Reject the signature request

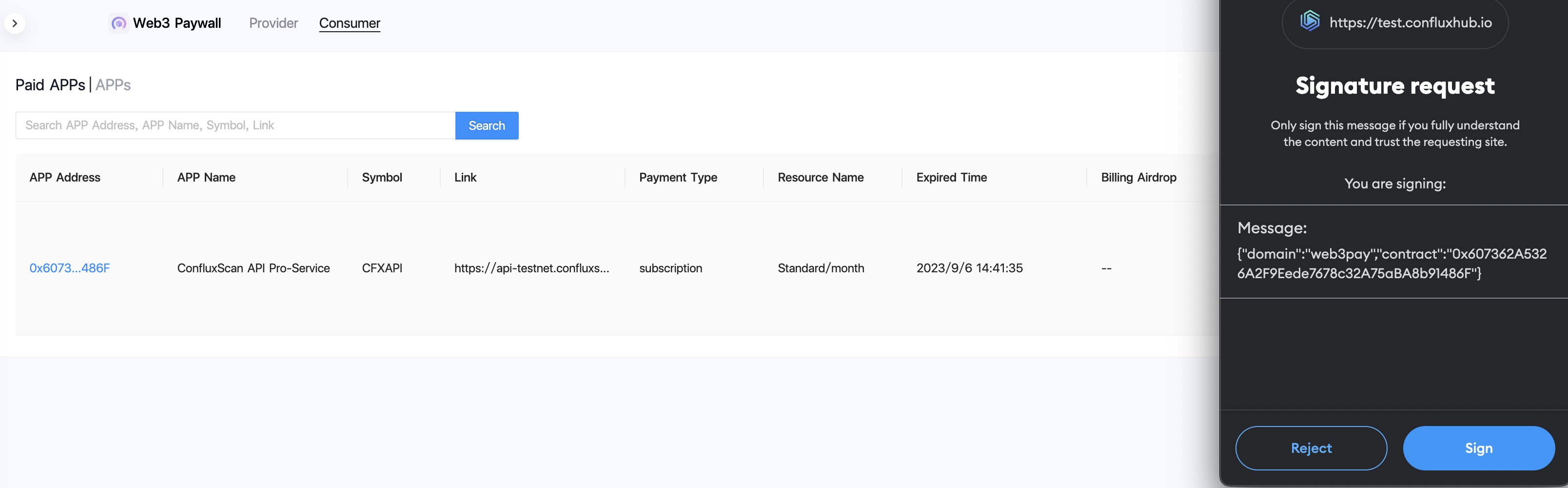point(1311,448)
